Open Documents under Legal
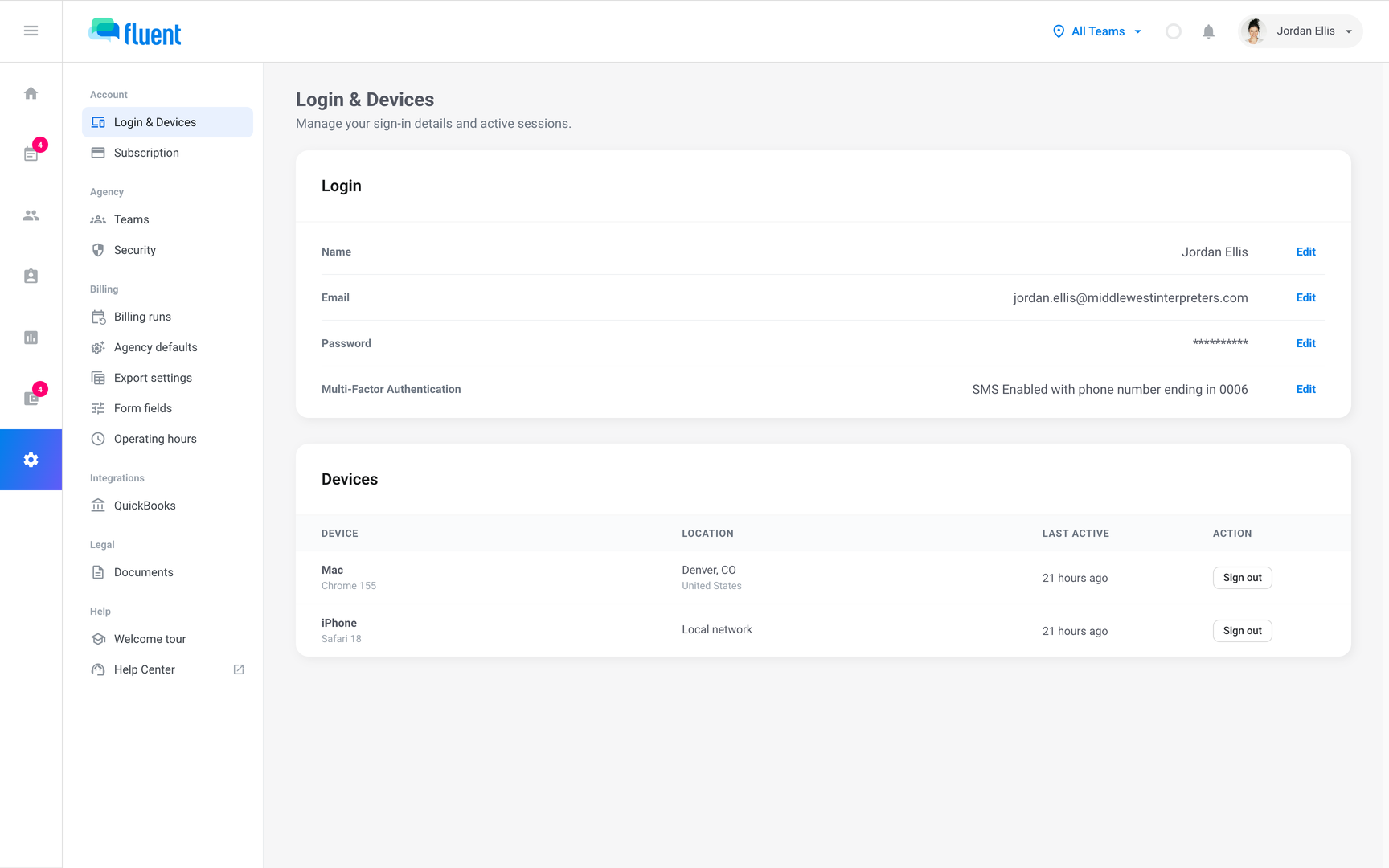1389x868 pixels. point(167,572)
